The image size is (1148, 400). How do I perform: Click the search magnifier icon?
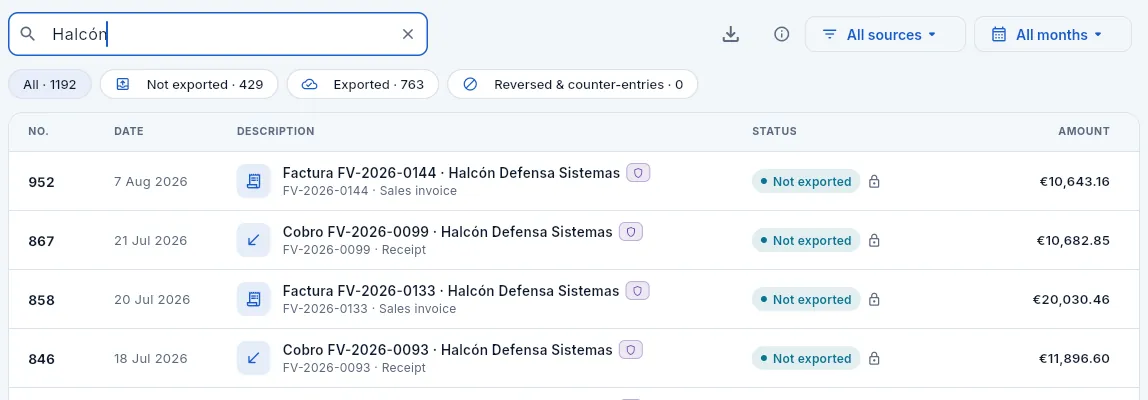point(28,34)
